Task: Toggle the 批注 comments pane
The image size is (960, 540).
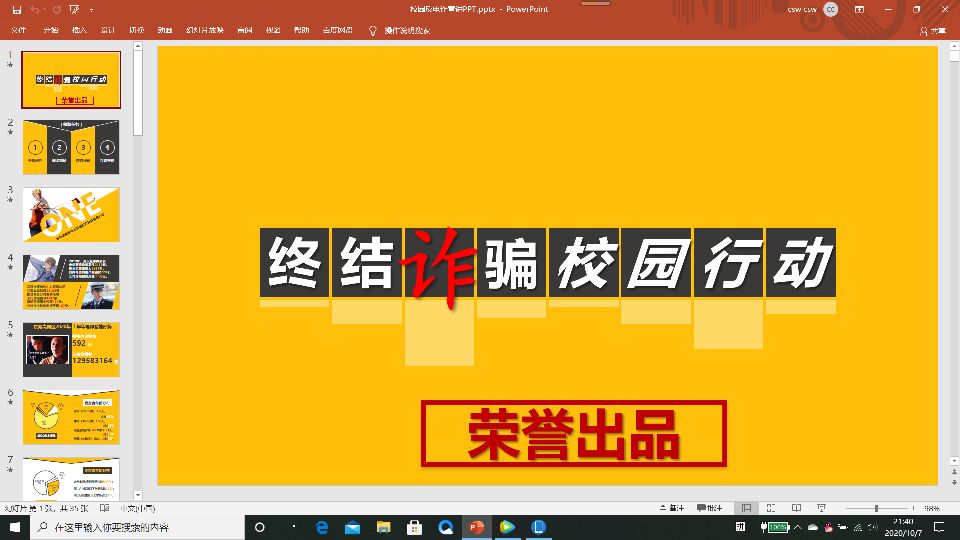Action: pyautogui.click(x=709, y=508)
